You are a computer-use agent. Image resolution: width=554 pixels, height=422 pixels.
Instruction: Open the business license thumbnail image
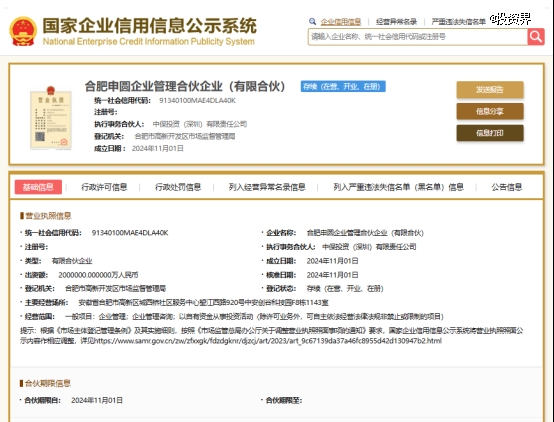51,118
